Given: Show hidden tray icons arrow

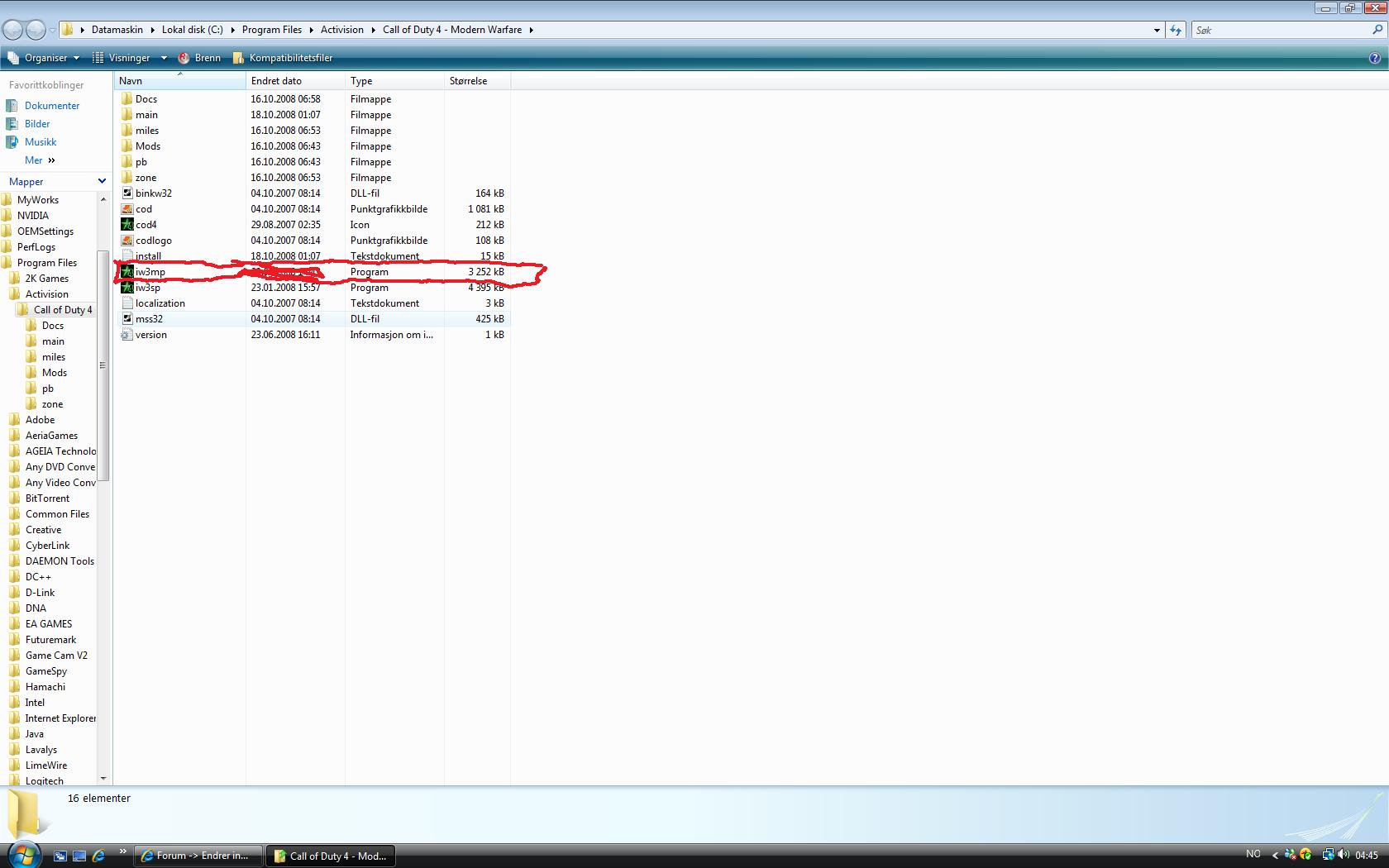Looking at the screenshot, I should [1274, 856].
